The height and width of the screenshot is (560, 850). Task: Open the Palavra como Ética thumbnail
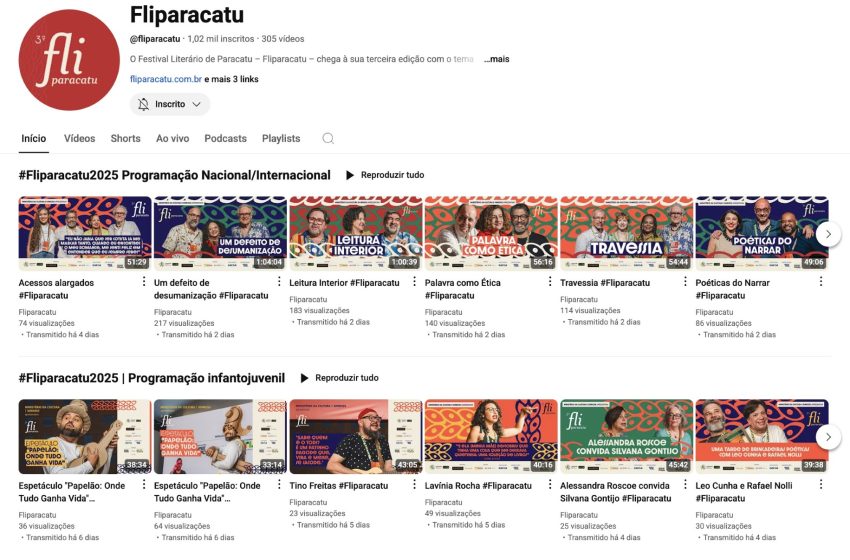point(491,233)
